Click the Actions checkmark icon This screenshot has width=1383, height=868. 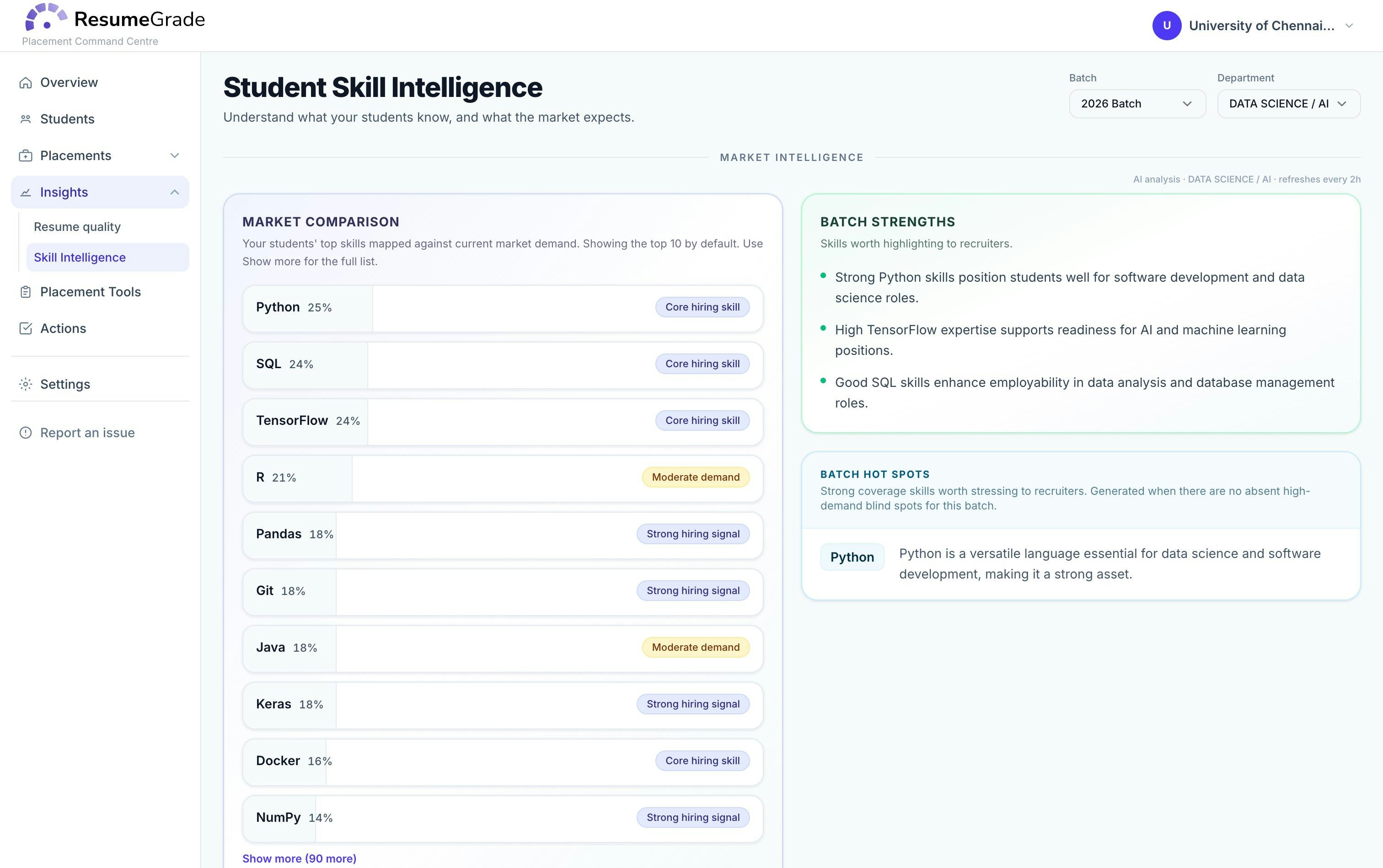click(25, 328)
